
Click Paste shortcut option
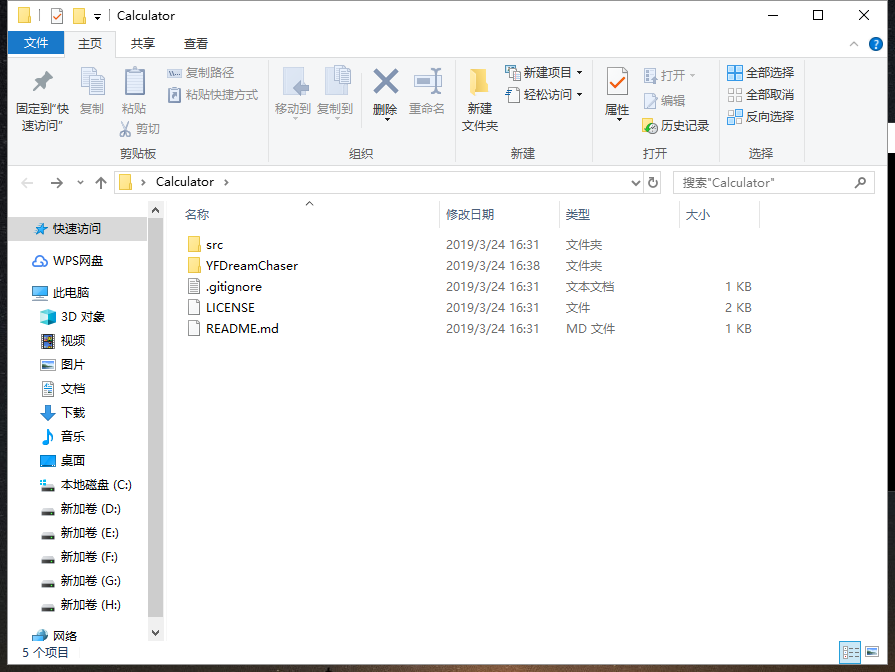[x=213, y=95]
